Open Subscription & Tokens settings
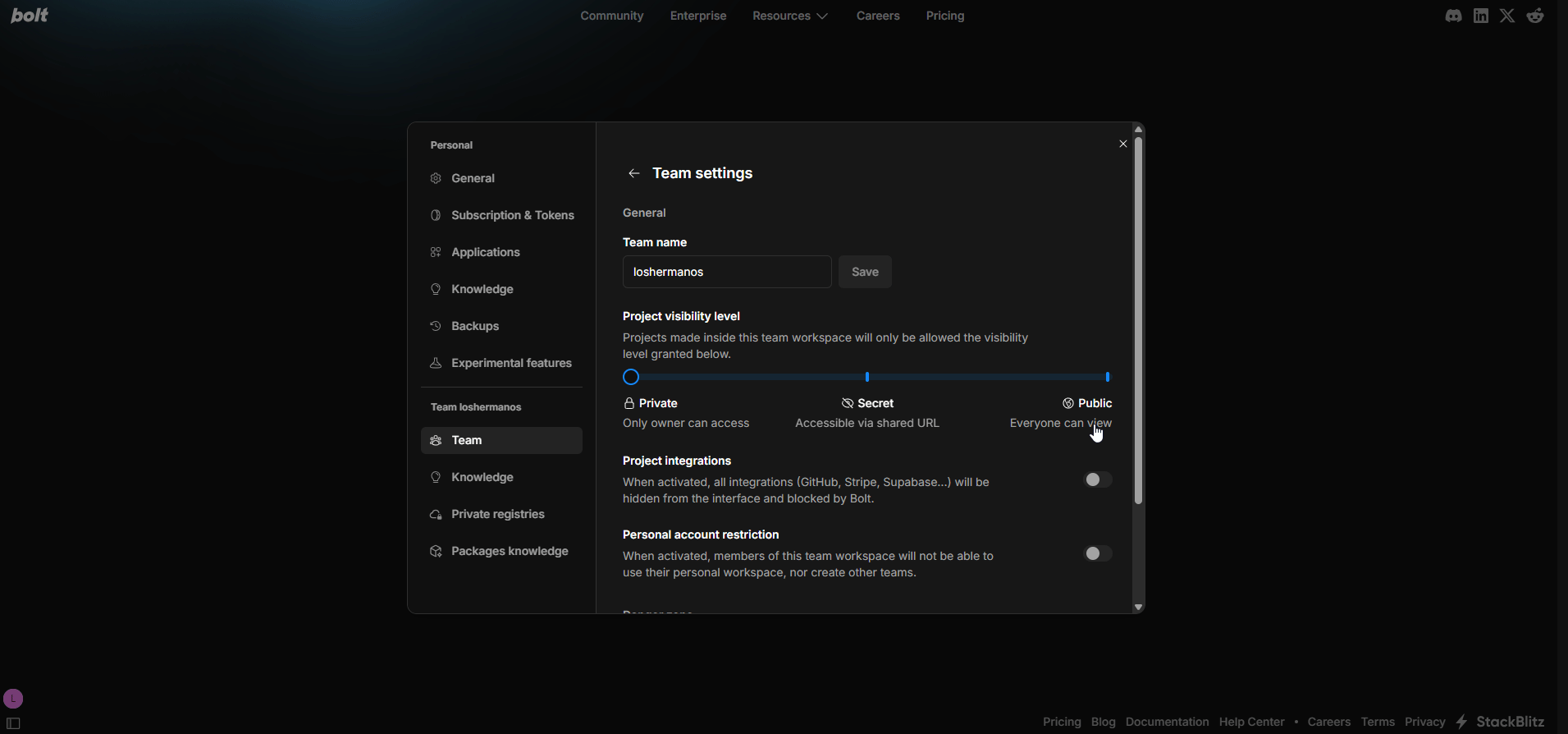 [x=501, y=215]
